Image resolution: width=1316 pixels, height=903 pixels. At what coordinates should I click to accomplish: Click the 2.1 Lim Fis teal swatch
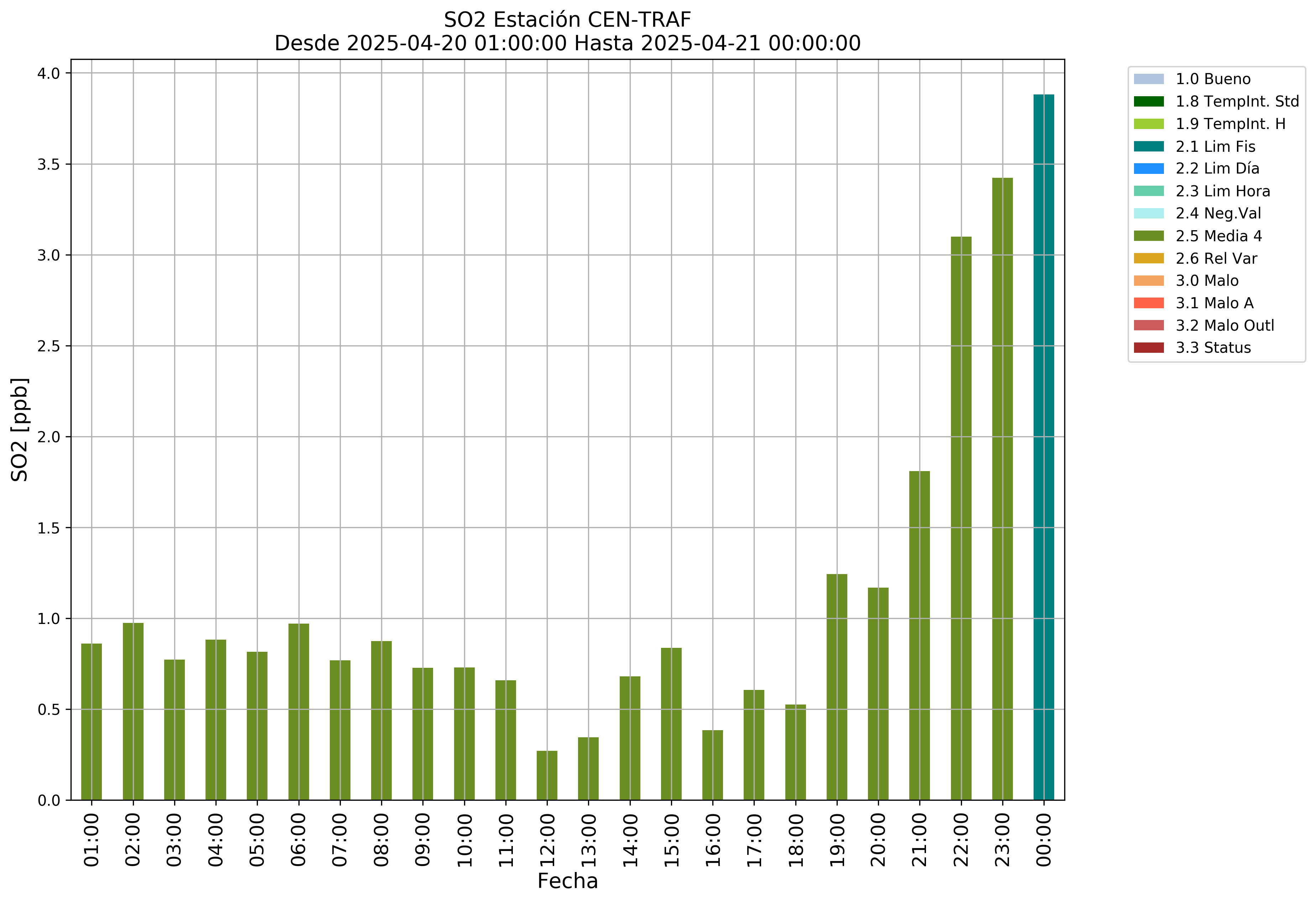pos(1148,147)
